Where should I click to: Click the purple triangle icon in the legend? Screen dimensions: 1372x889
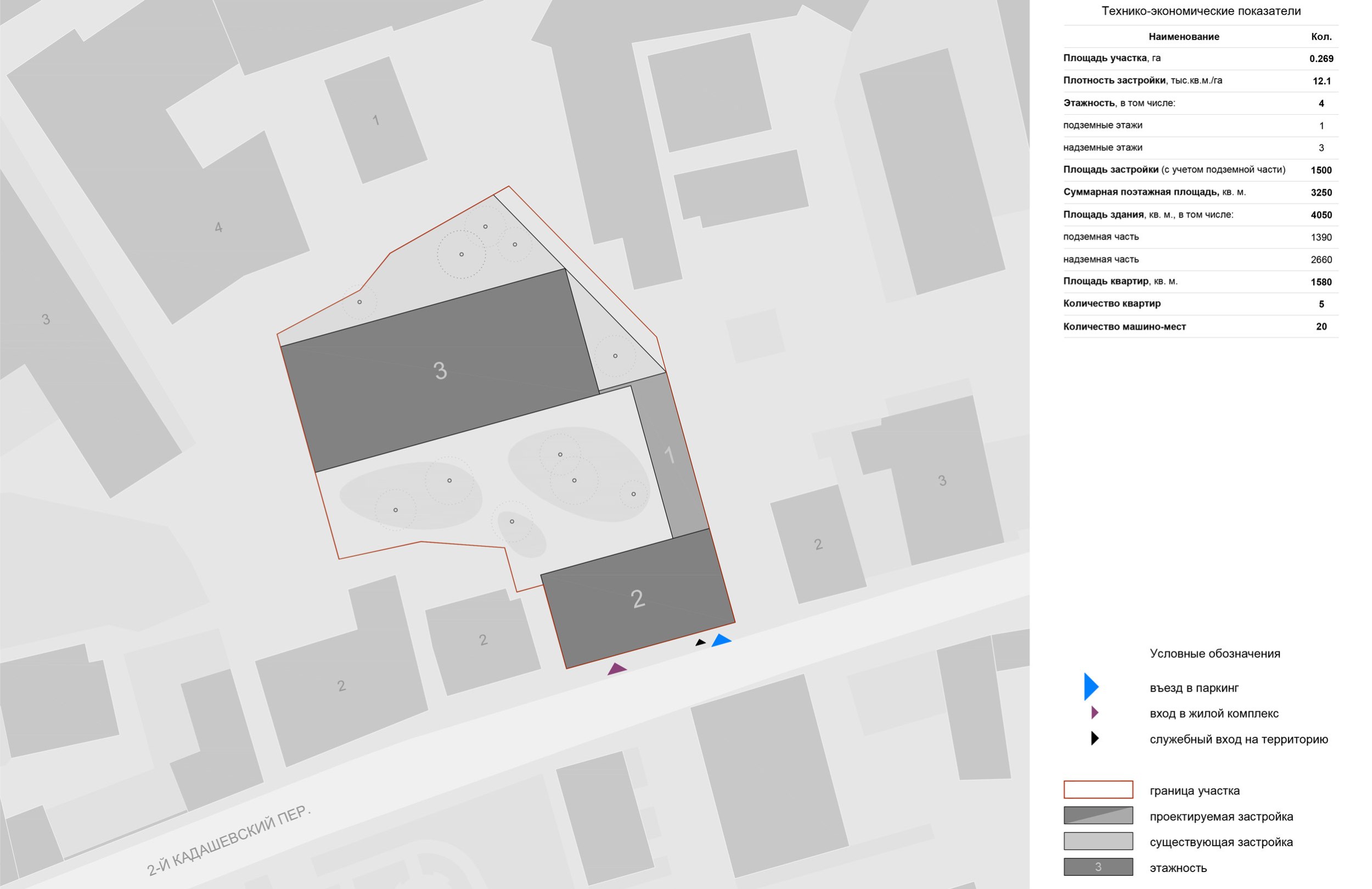coord(1095,713)
